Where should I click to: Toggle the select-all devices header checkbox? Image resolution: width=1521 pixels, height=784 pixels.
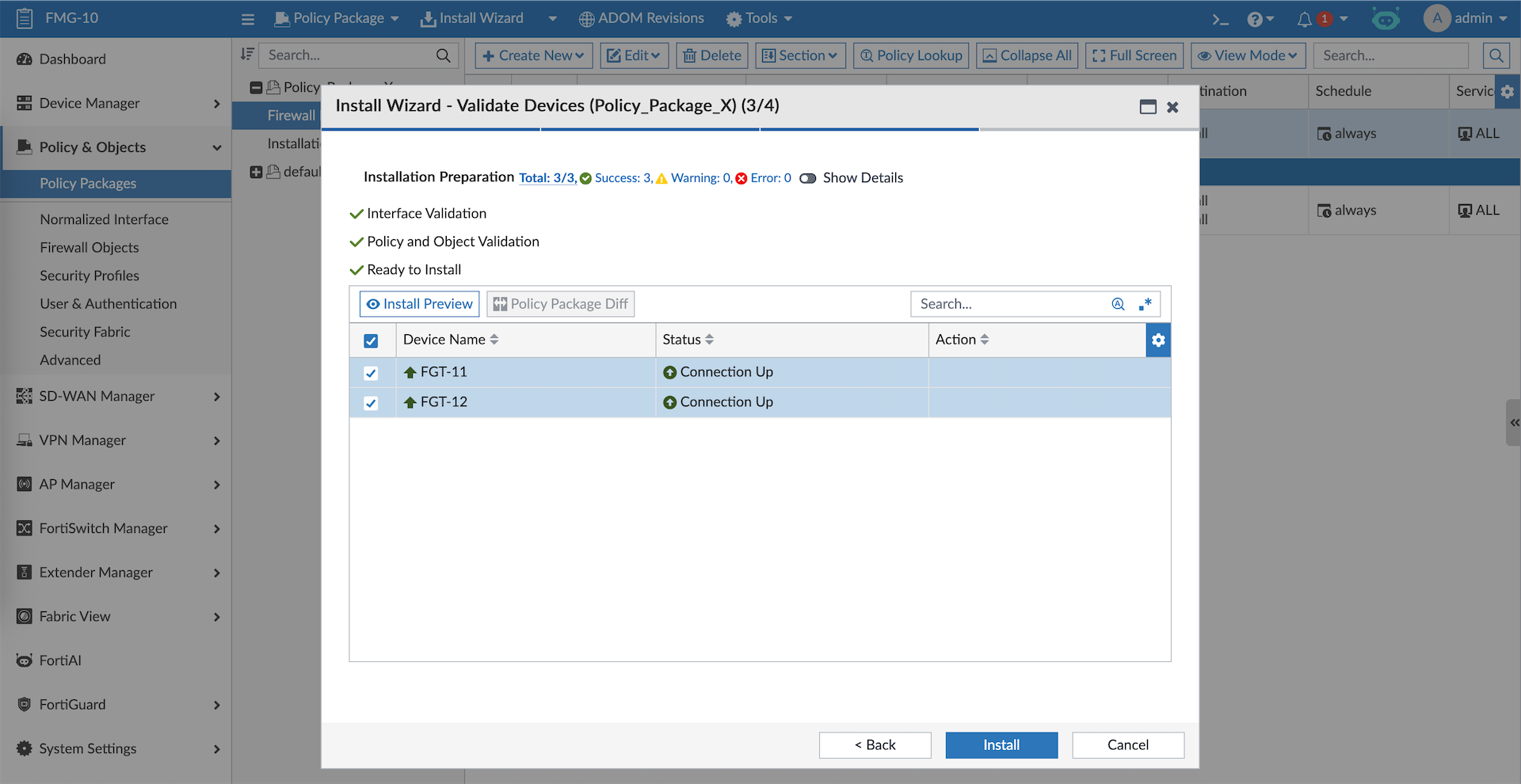pos(371,341)
